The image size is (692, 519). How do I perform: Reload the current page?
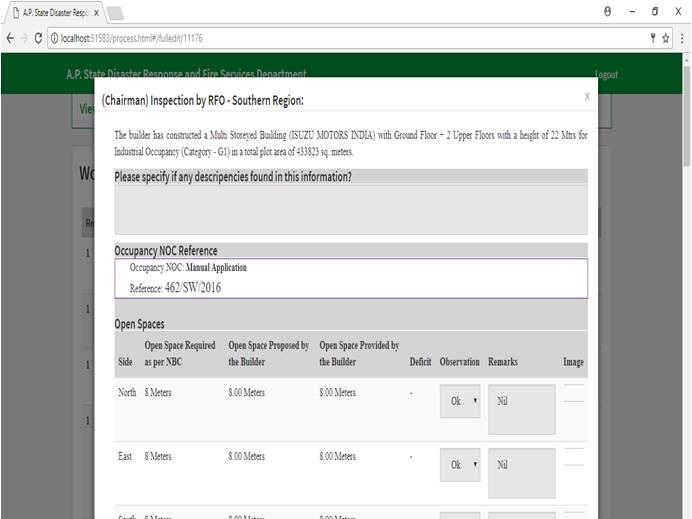coord(39,38)
